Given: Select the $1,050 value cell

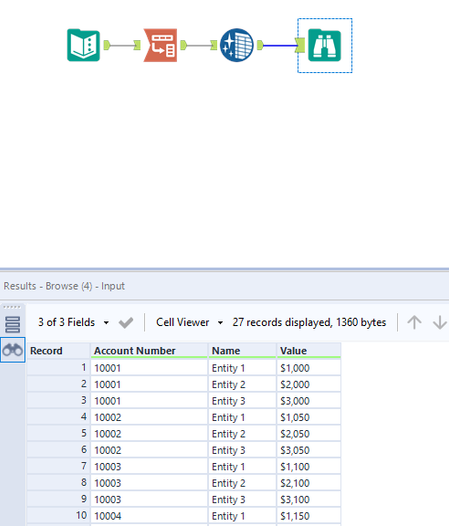Looking at the screenshot, I should click(309, 417).
